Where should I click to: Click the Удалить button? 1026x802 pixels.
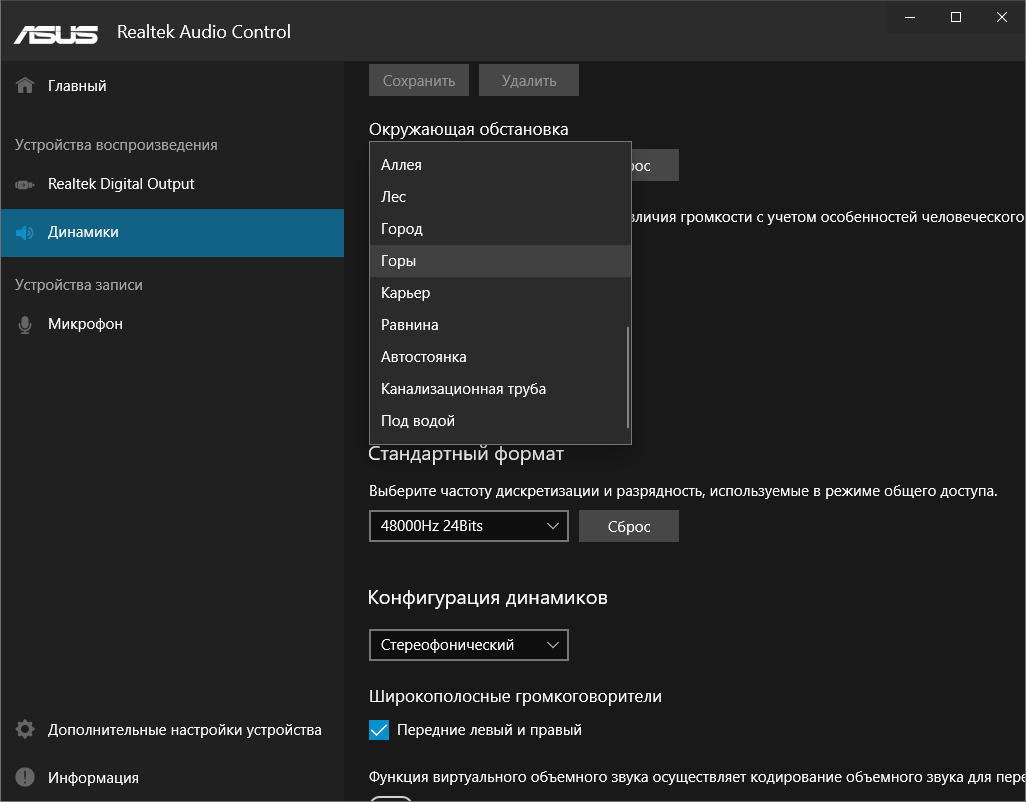point(529,80)
